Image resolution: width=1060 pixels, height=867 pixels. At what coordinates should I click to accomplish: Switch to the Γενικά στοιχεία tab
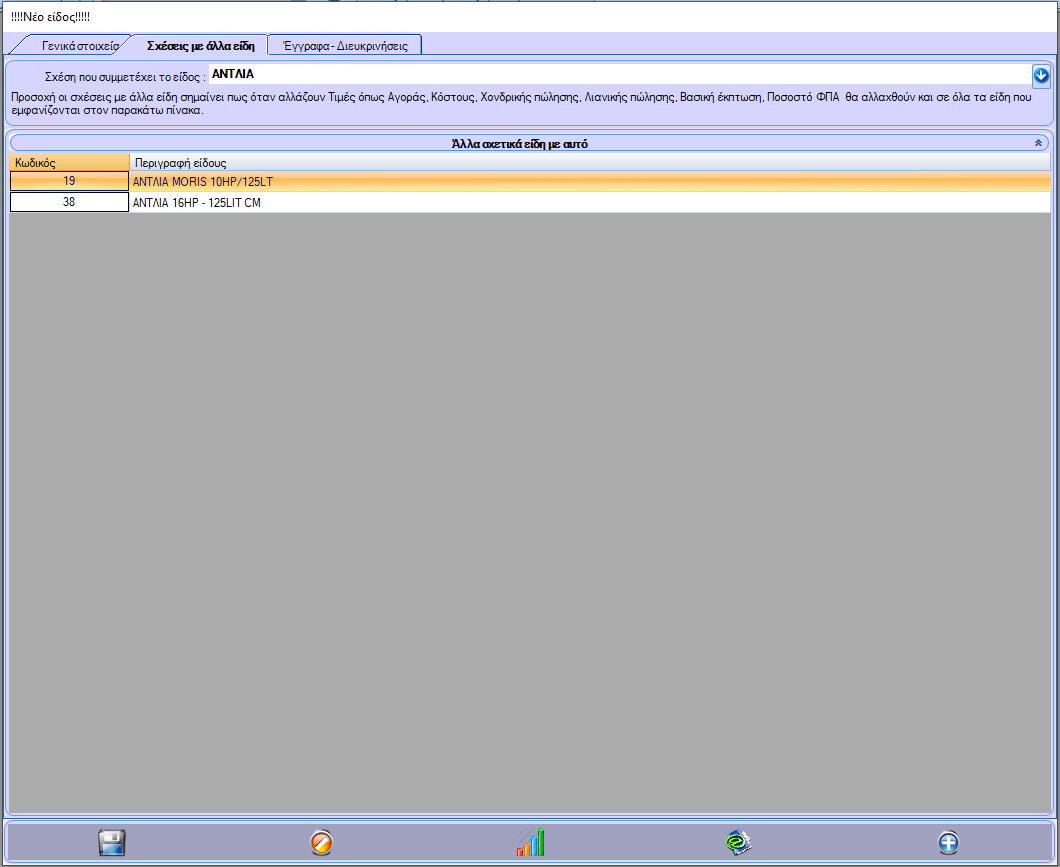click(78, 45)
